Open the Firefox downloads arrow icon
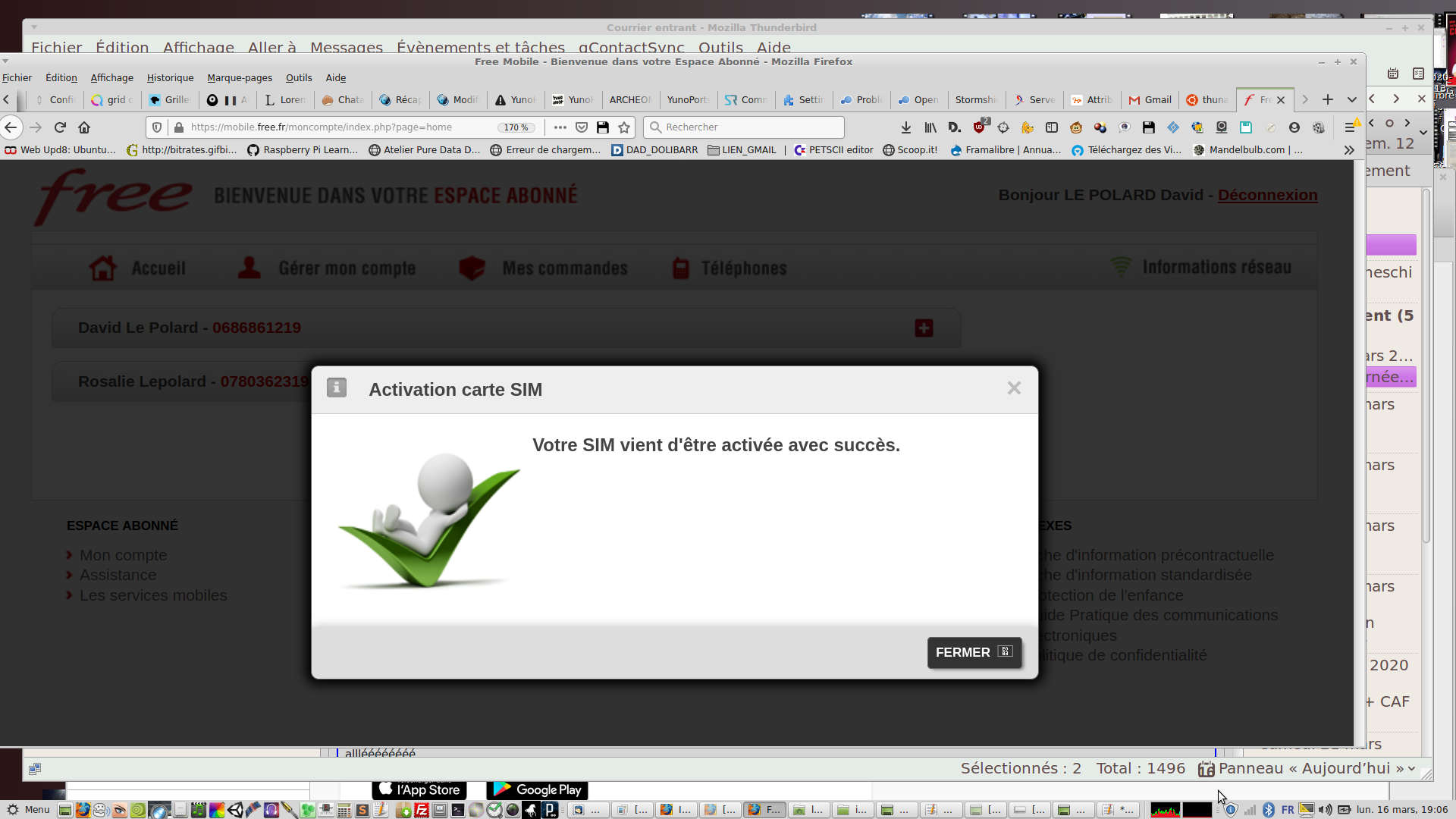The width and height of the screenshot is (1456, 819). point(905,127)
